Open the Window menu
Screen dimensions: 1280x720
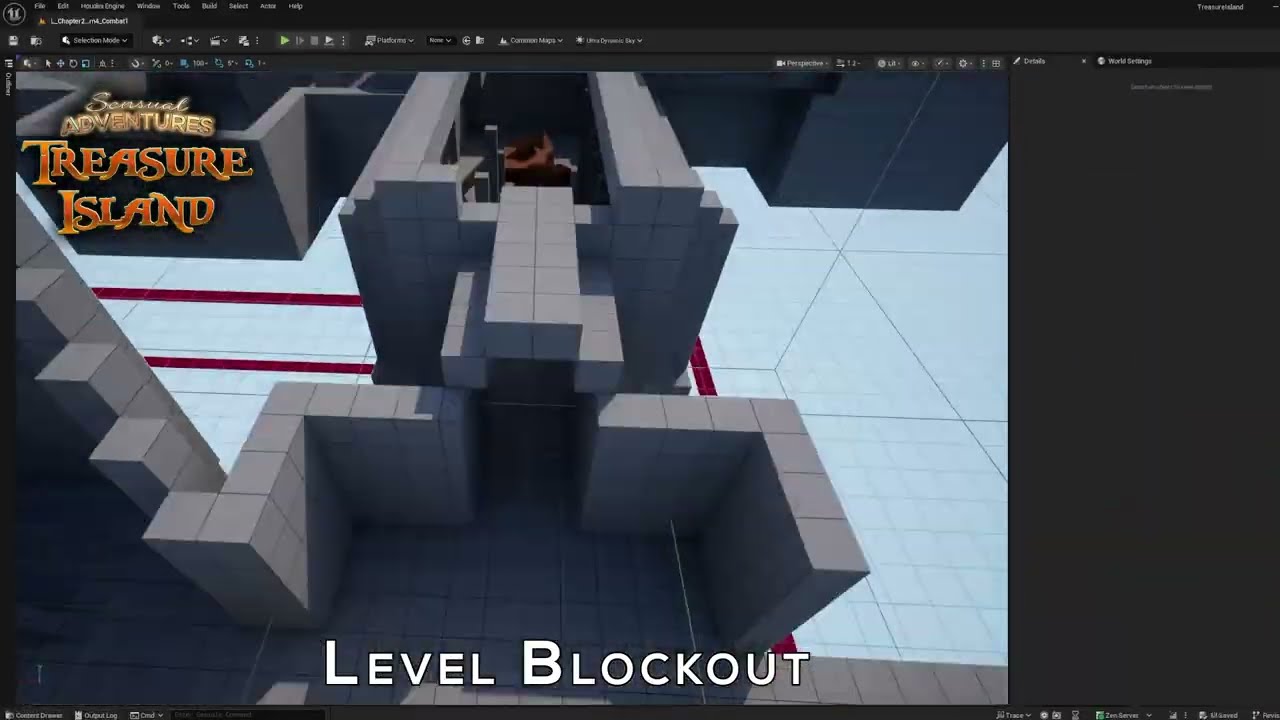[x=148, y=6]
